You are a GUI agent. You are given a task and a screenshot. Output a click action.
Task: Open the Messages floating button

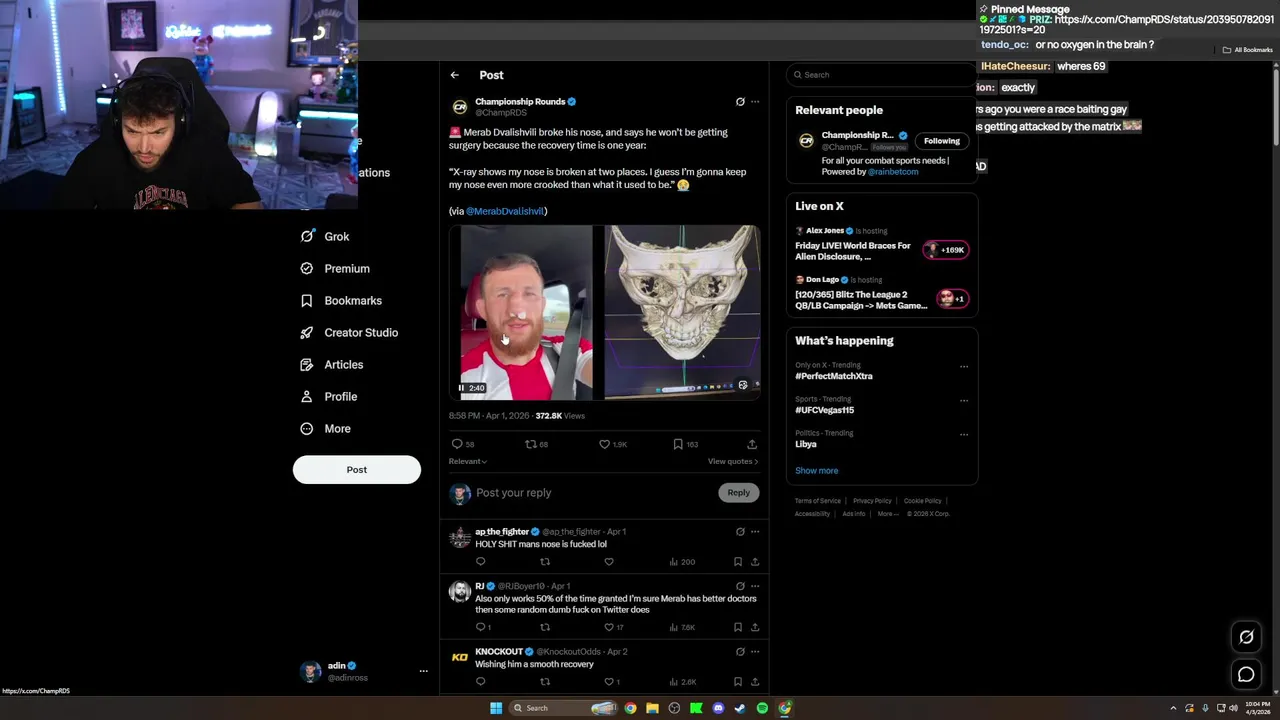point(1246,675)
